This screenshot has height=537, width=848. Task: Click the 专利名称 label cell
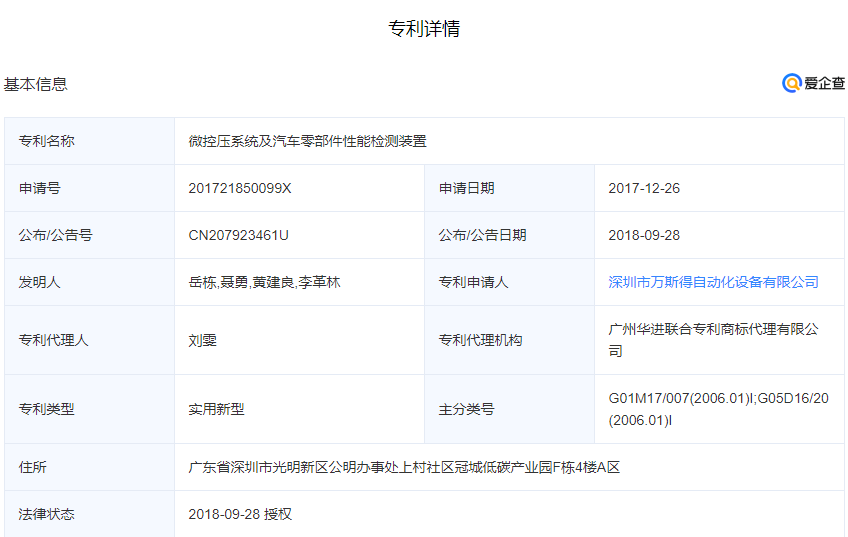(89, 141)
